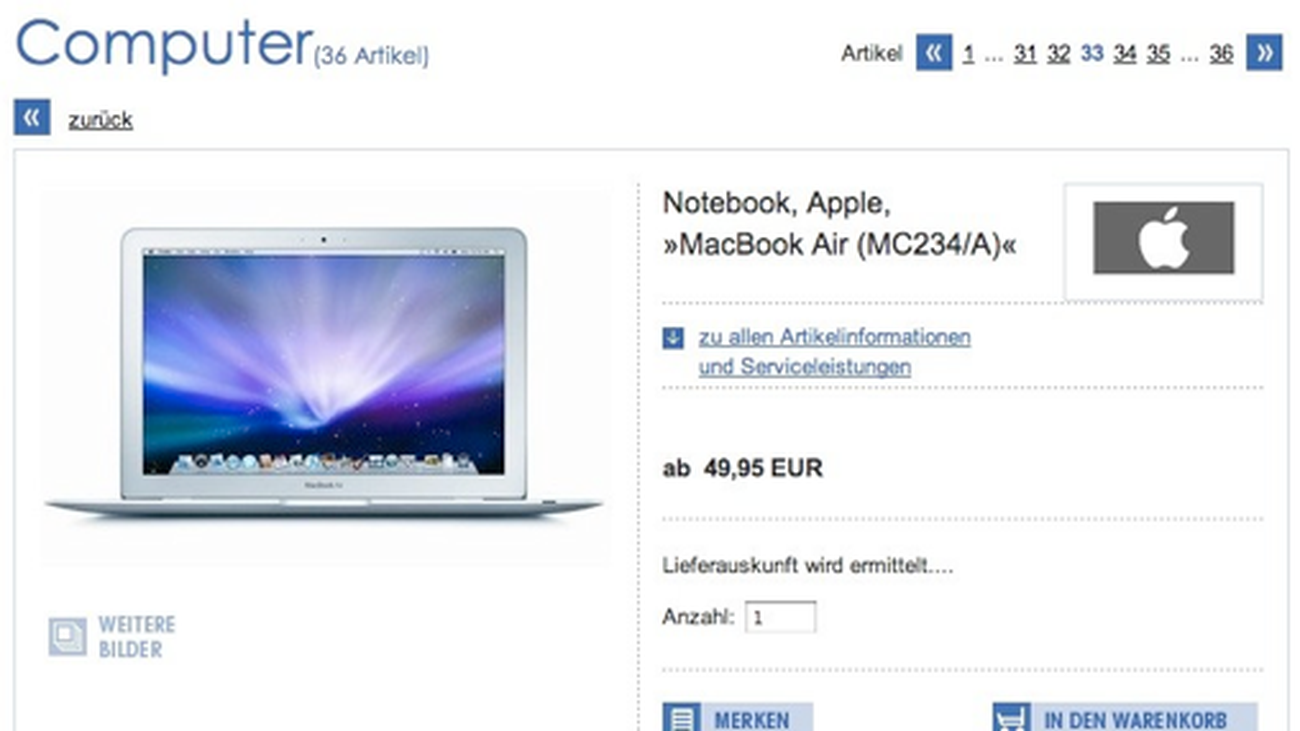This screenshot has width=1300, height=731.
Task: Select page 34 in pagination
Action: 1125,53
